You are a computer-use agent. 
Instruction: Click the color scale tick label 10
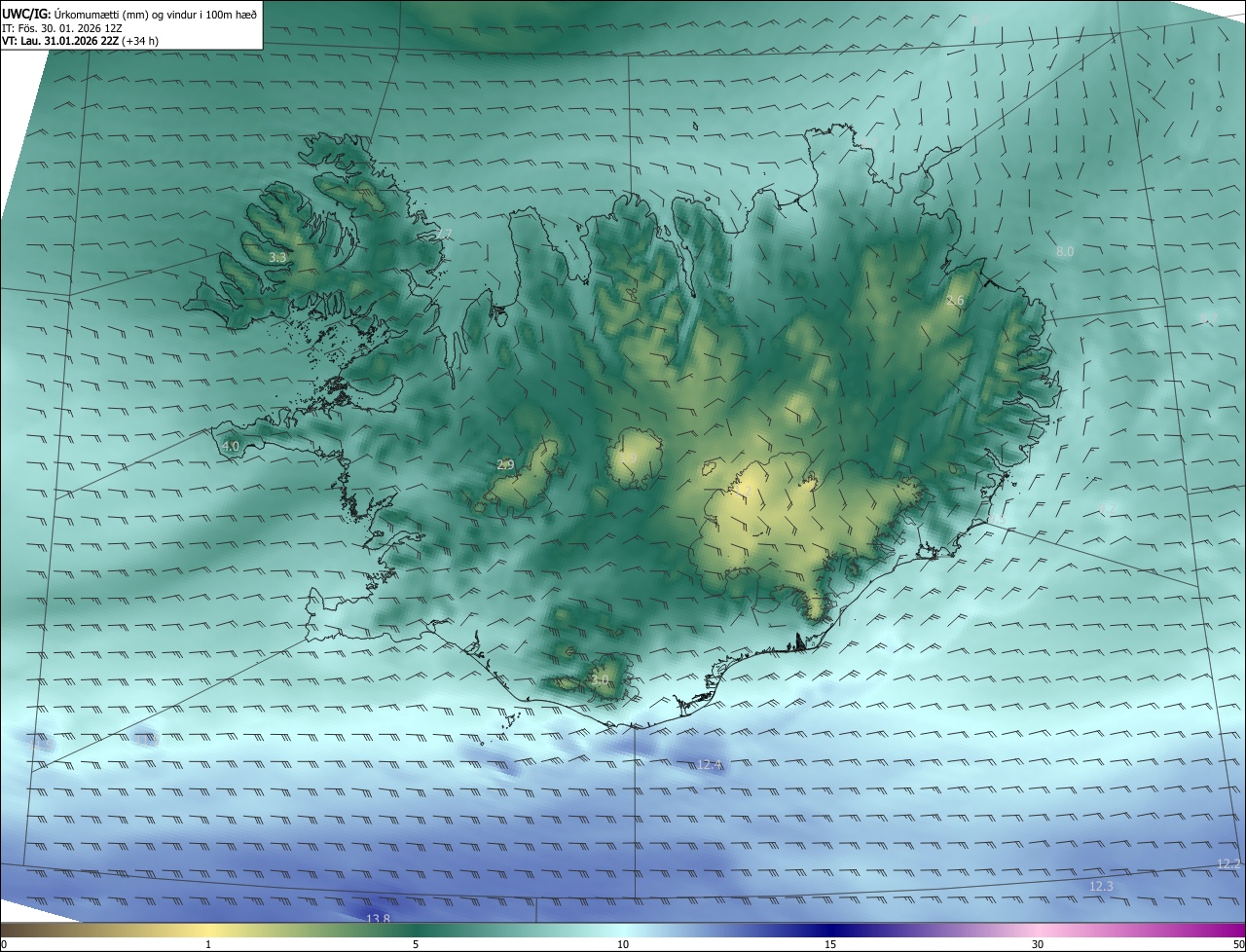pos(623,944)
